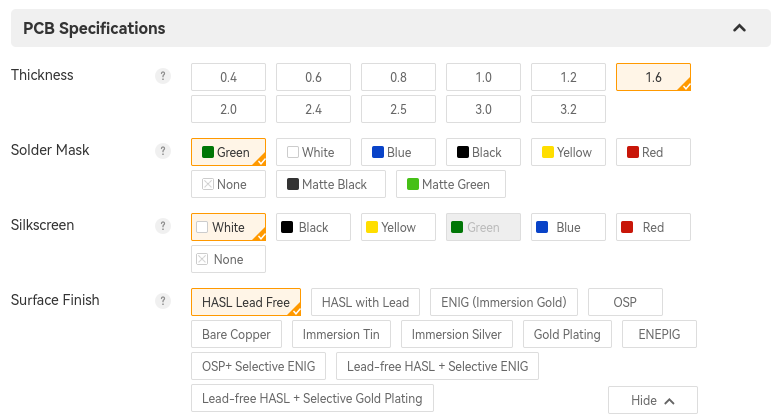782x420 pixels.
Task: Open the Silkscreen help question mark icon
Action: pyautogui.click(x=163, y=226)
